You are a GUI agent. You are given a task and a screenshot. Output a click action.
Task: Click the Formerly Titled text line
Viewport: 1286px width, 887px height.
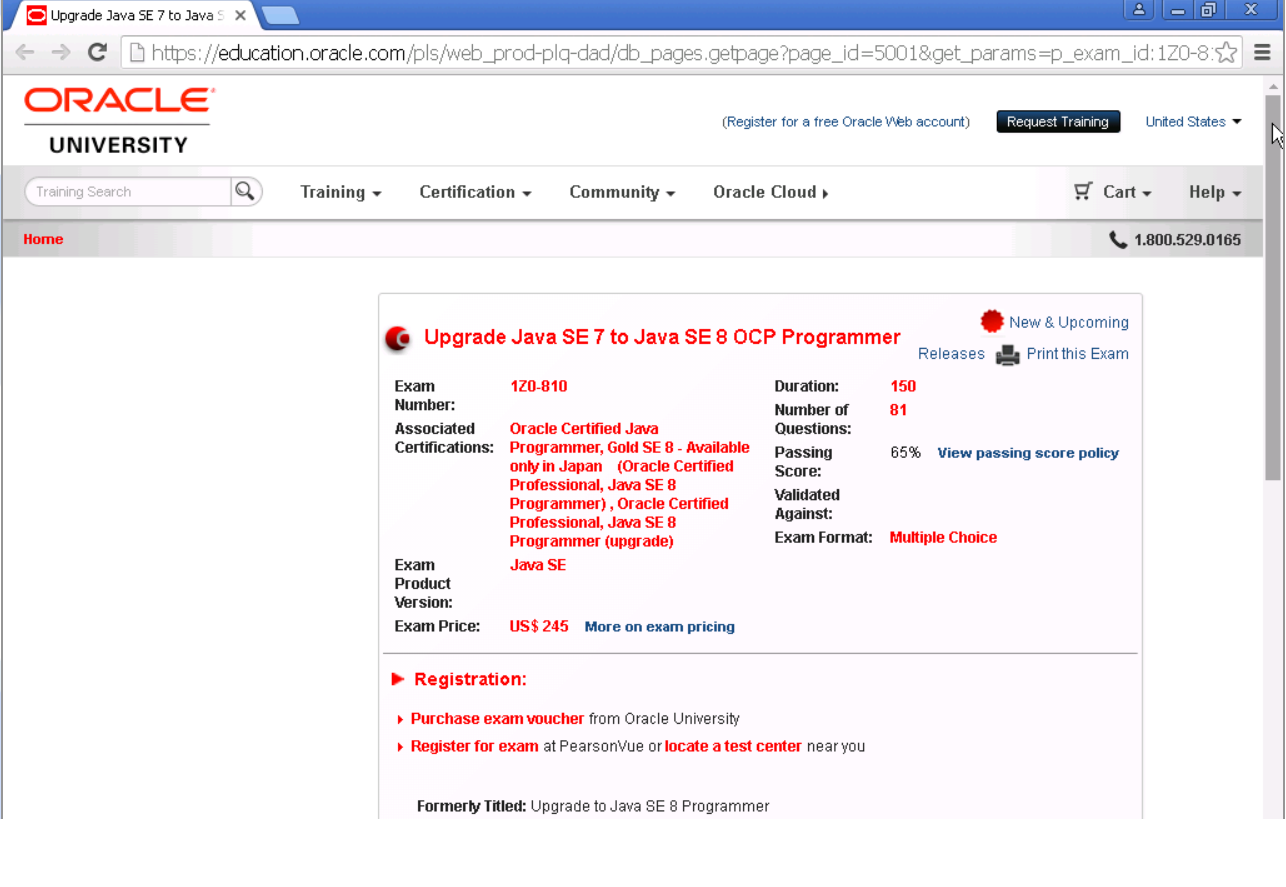[593, 807]
